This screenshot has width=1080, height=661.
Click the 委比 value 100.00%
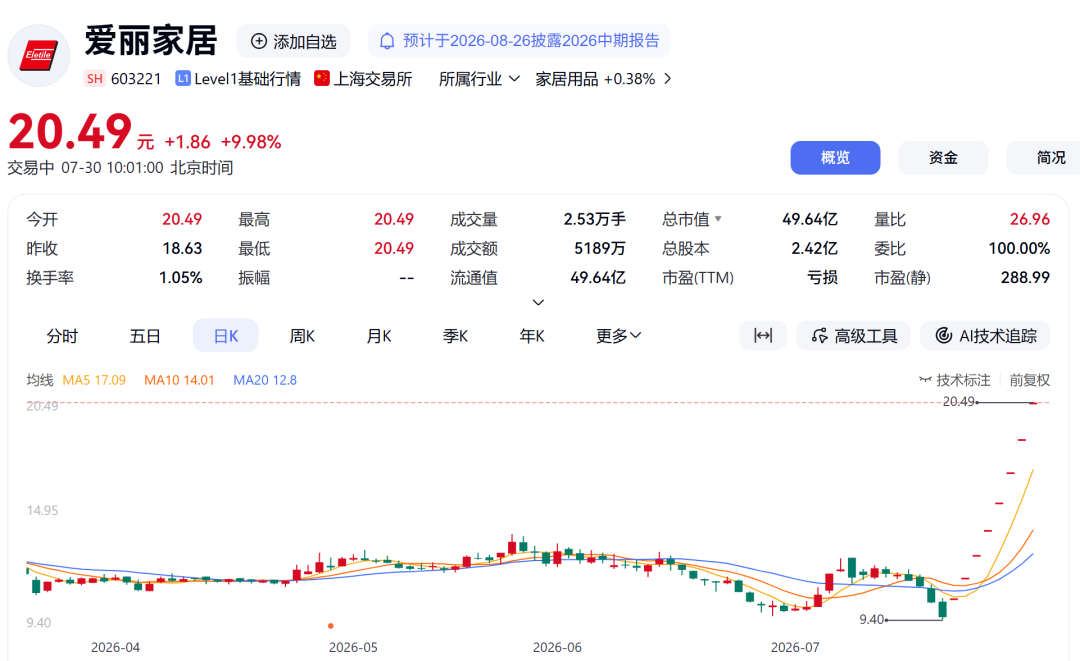[x=1019, y=249]
